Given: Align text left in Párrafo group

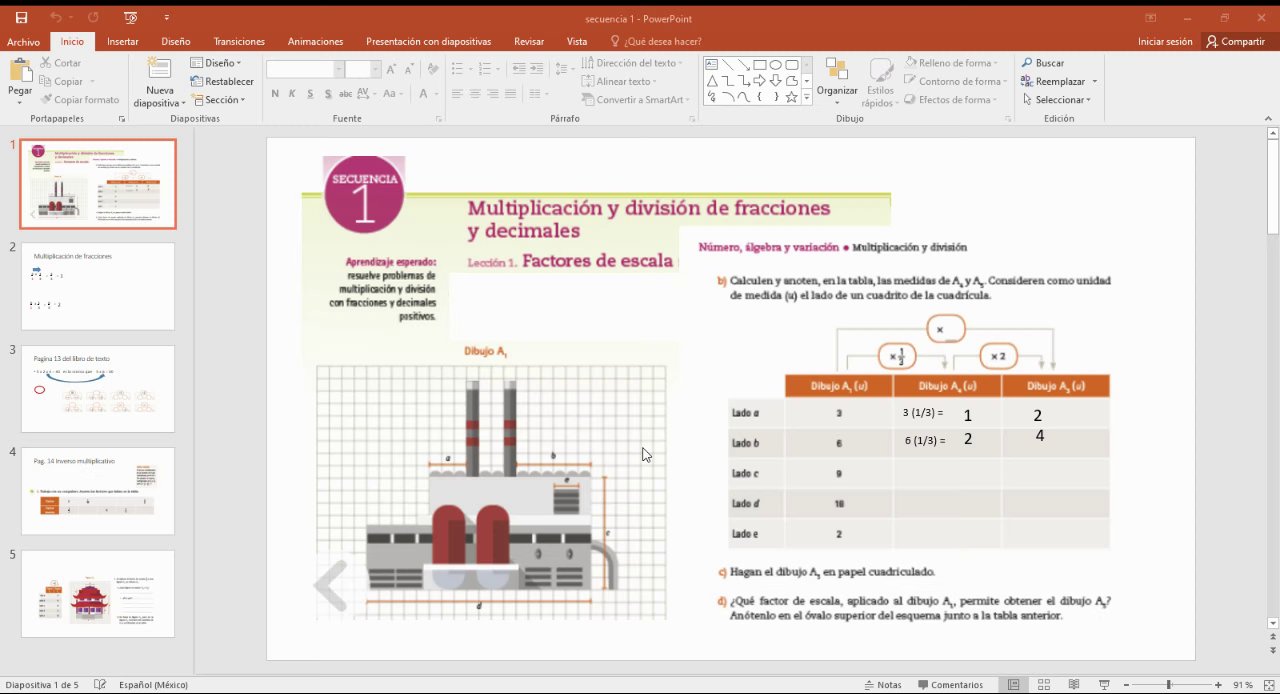Looking at the screenshot, I should 457,94.
